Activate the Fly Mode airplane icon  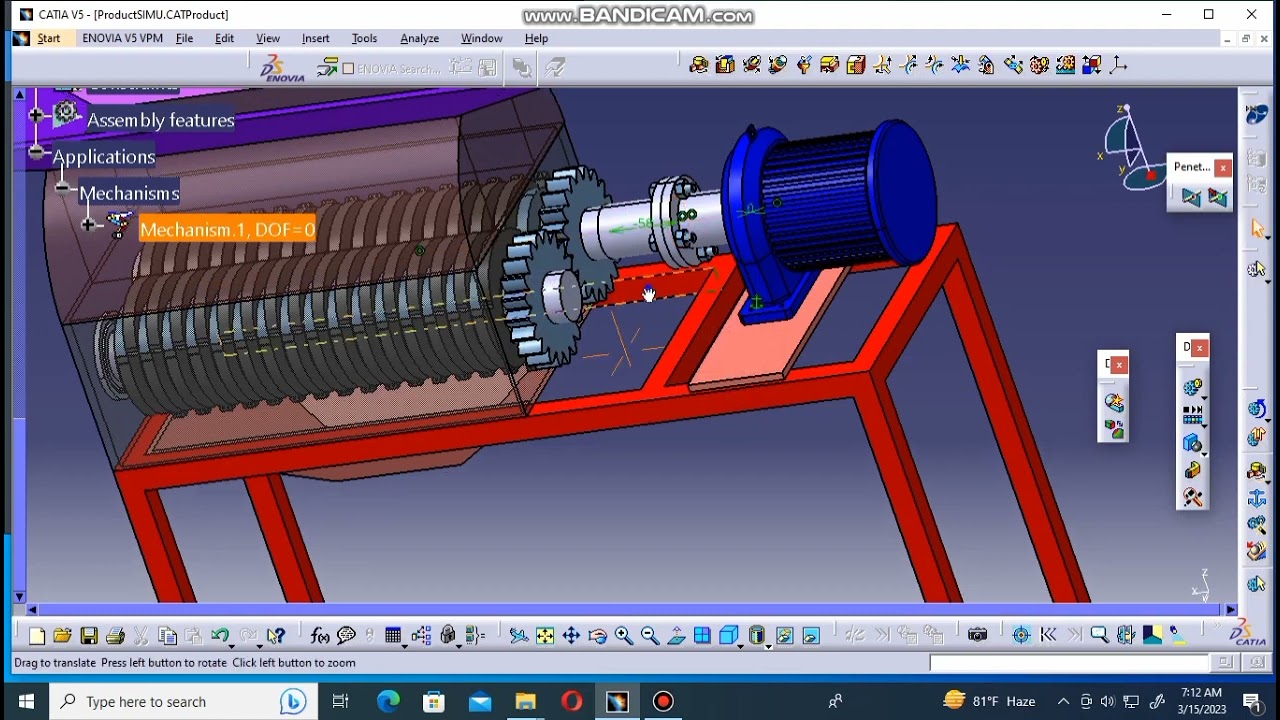coord(518,635)
